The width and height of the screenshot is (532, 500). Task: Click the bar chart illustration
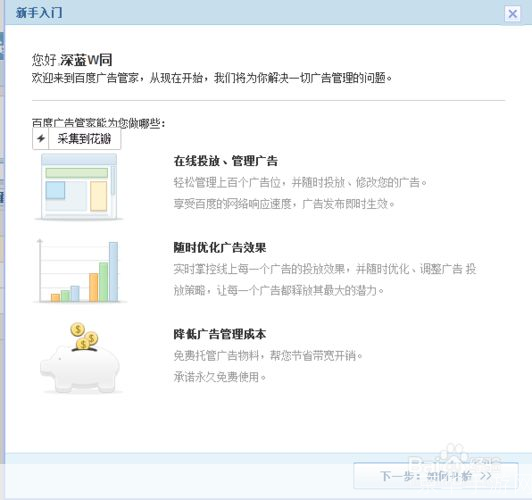79,271
